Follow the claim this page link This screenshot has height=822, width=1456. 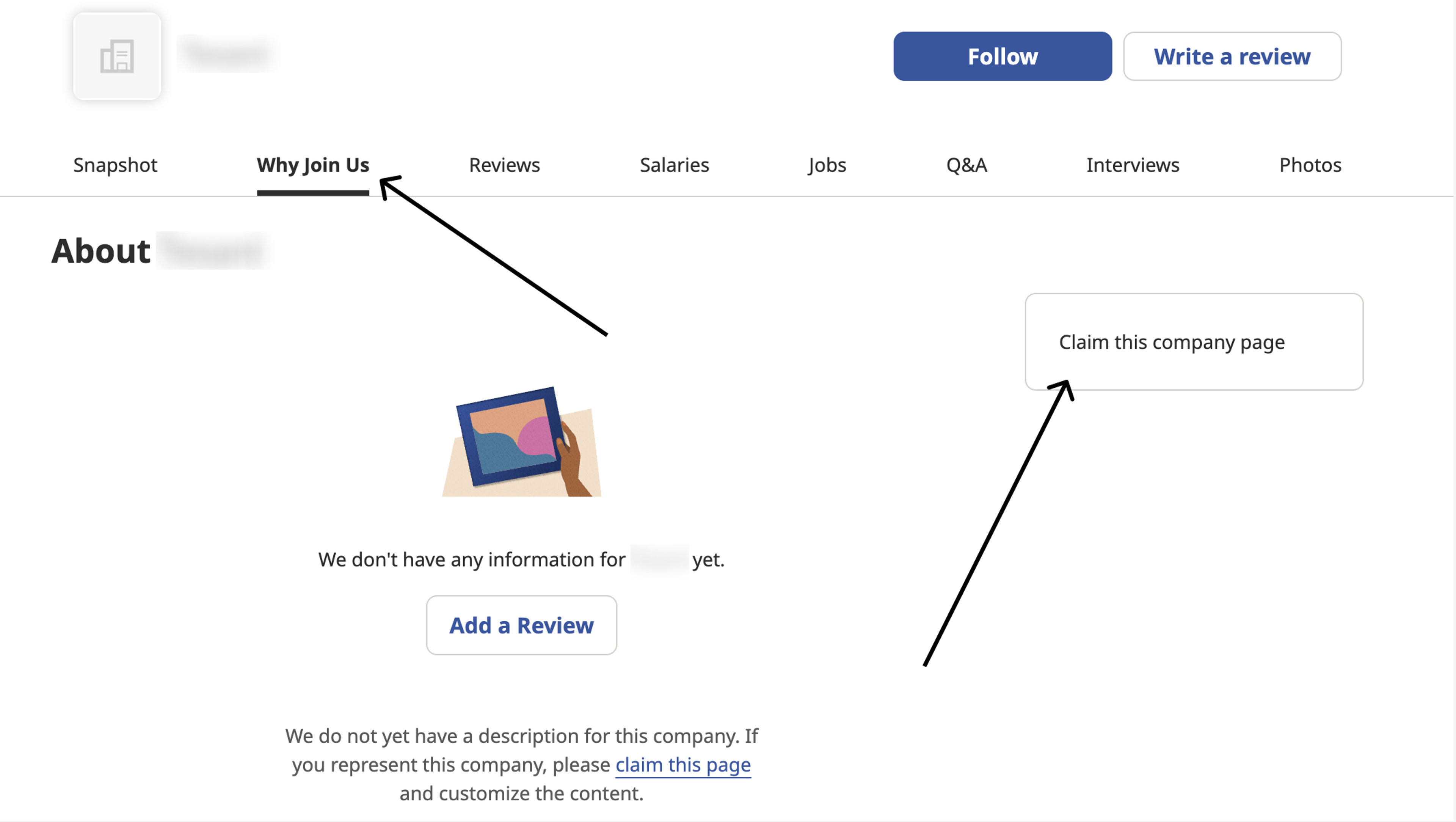coord(683,765)
